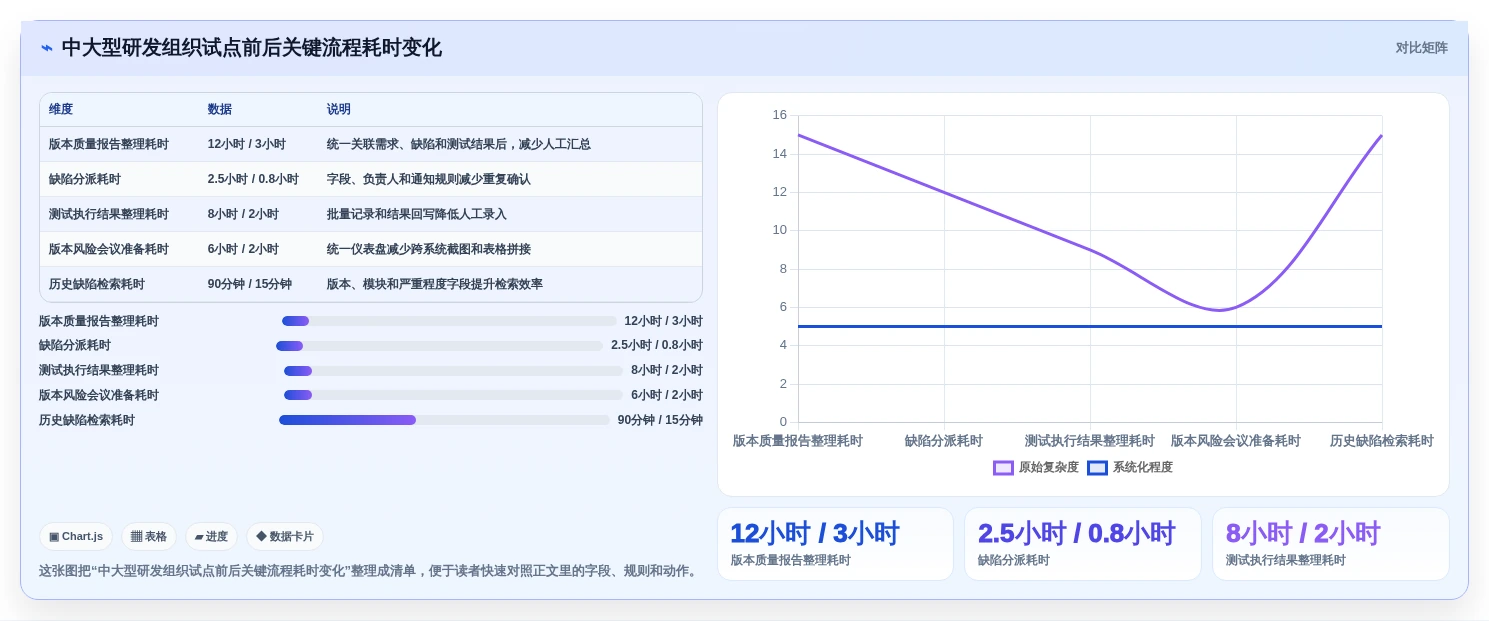Click description 统一仪表盘减少跨系统截图和表格拼接
Image resolution: width=1489 pixels, height=621 pixels.
(429, 249)
